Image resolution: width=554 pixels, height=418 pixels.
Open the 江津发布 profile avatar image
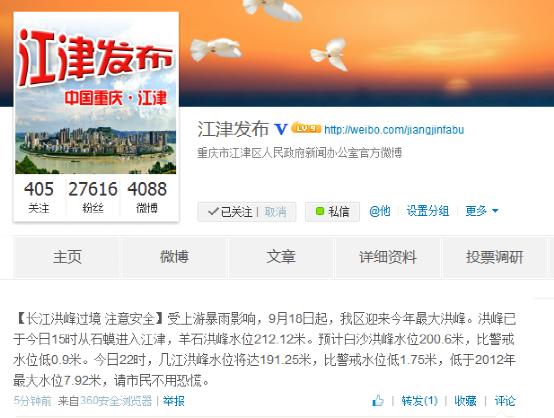click(x=95, y=95)
